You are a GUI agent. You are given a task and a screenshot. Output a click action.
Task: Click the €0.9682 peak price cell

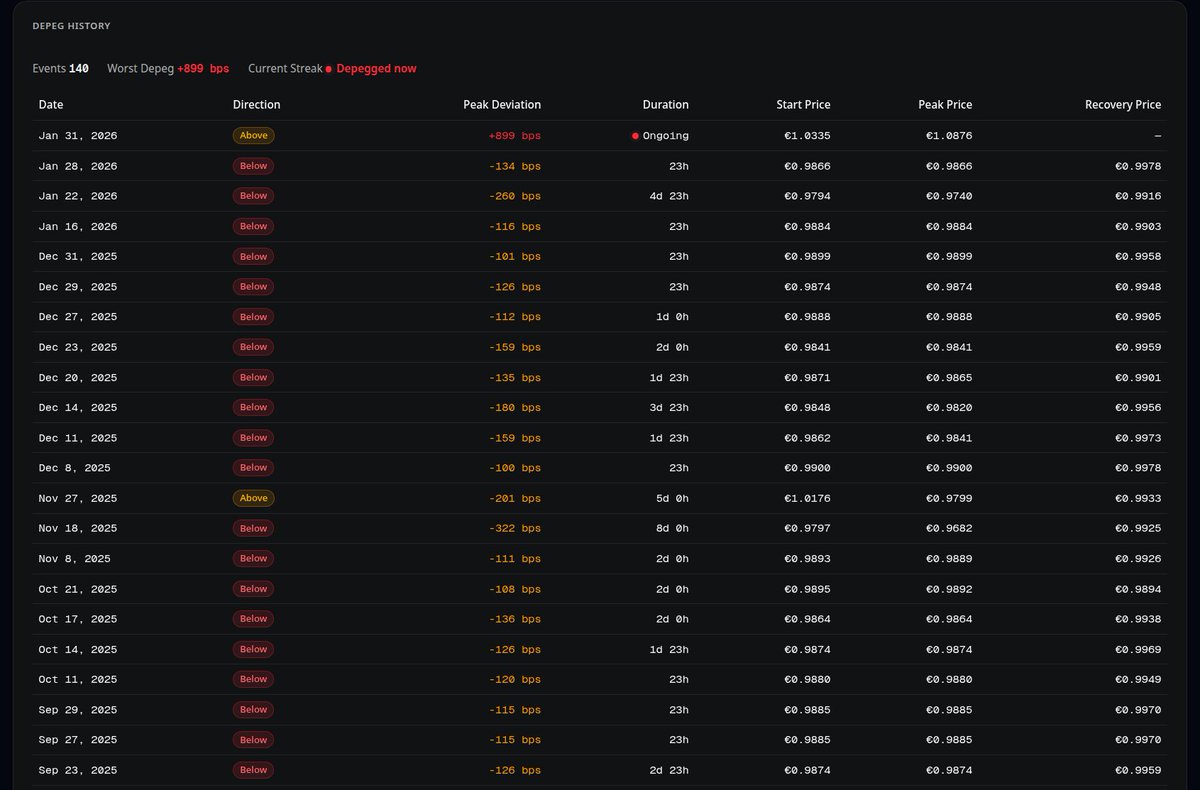tap(949, 528)
